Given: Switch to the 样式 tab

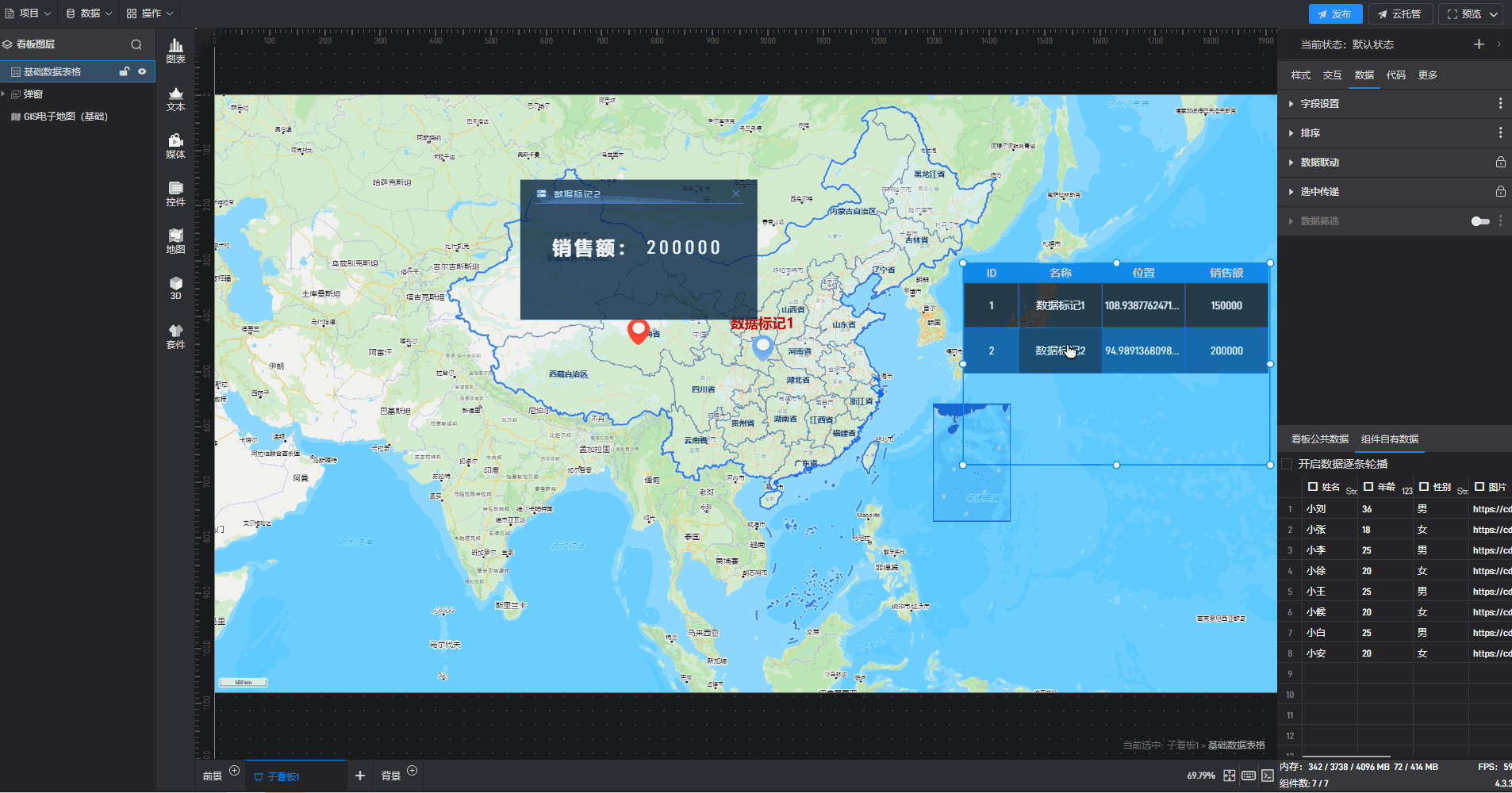Looking at the screenshot, I should coord(1300,75).
